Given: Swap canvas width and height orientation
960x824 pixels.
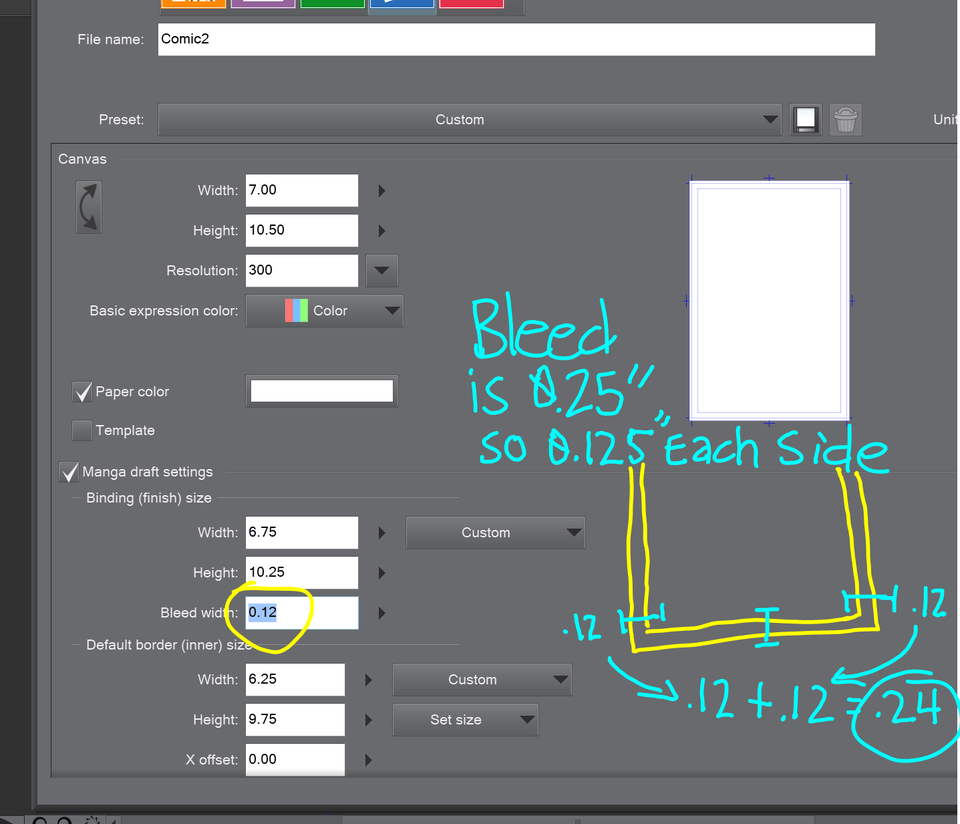Looking at the screenshot, I should (89, 207).
